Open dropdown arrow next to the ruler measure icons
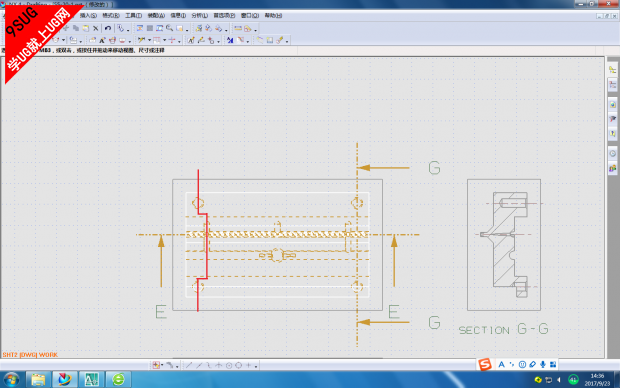 [255, 30]
